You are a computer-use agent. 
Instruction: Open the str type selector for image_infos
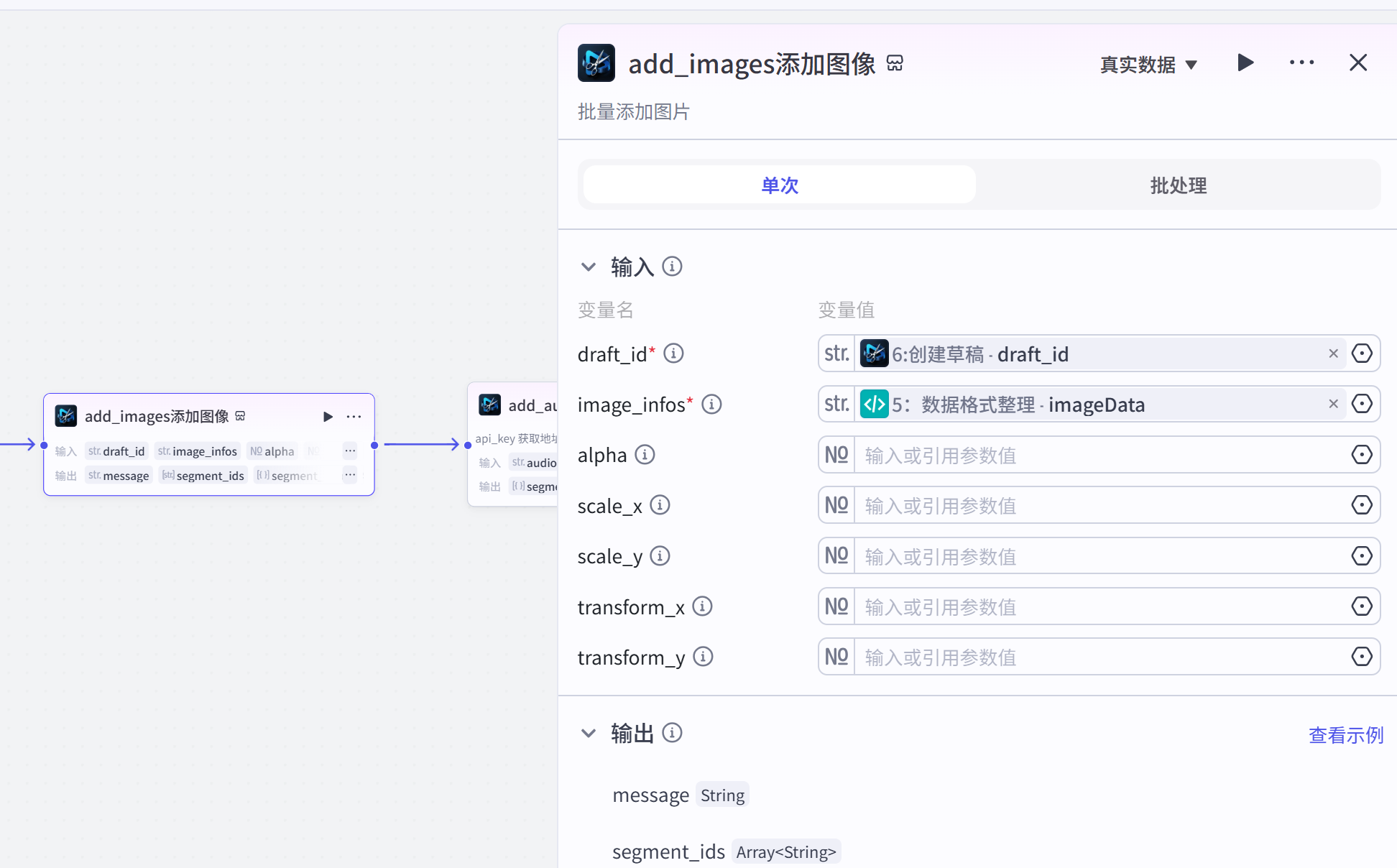(836, 404)
